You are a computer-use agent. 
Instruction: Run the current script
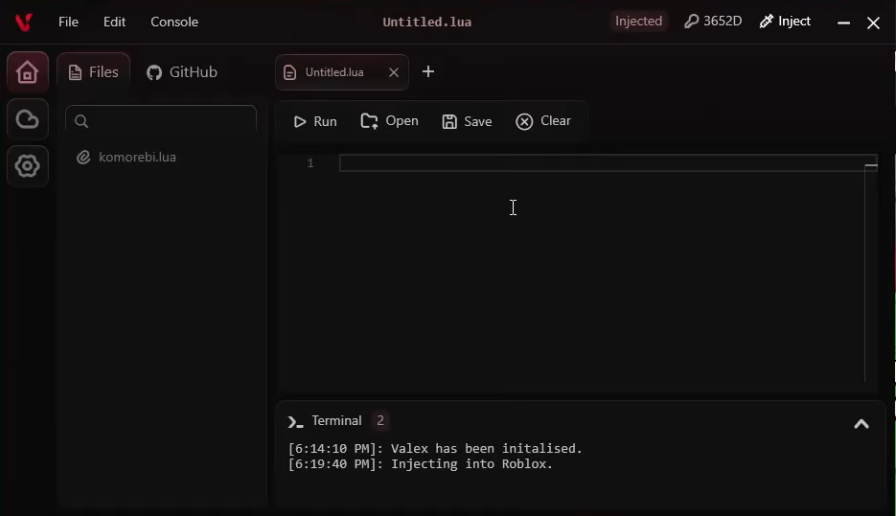[315, 121]
